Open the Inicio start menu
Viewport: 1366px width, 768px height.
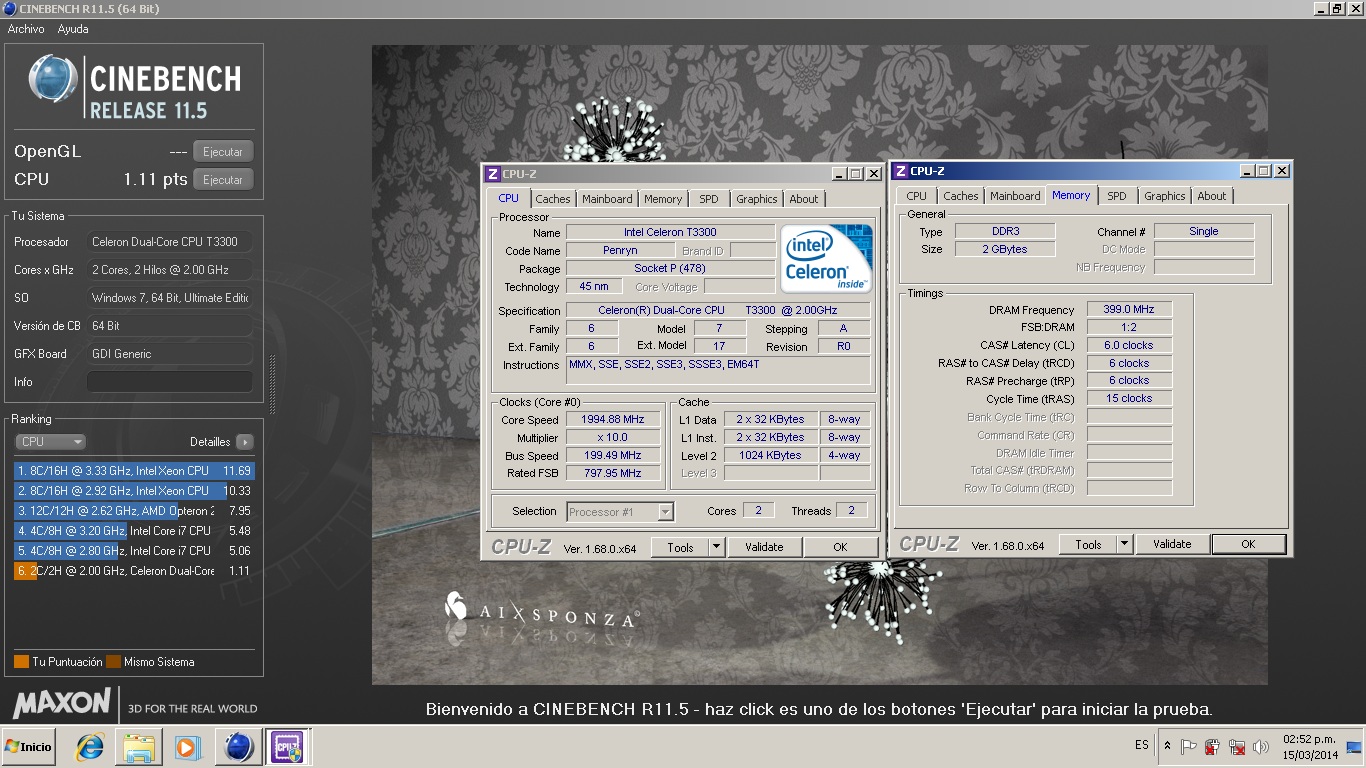28,747
